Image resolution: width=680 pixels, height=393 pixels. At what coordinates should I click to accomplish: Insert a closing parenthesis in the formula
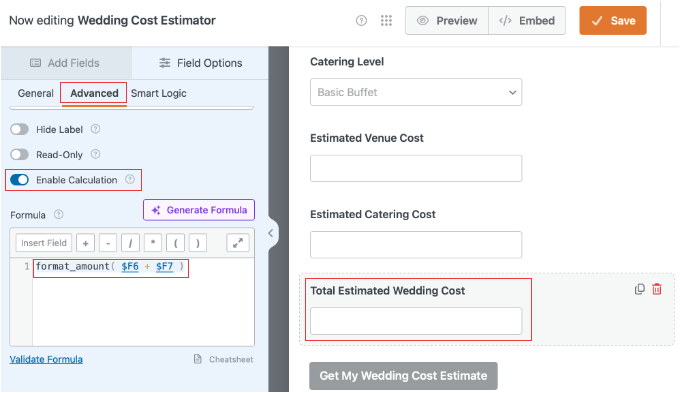[x=198, y=243]
